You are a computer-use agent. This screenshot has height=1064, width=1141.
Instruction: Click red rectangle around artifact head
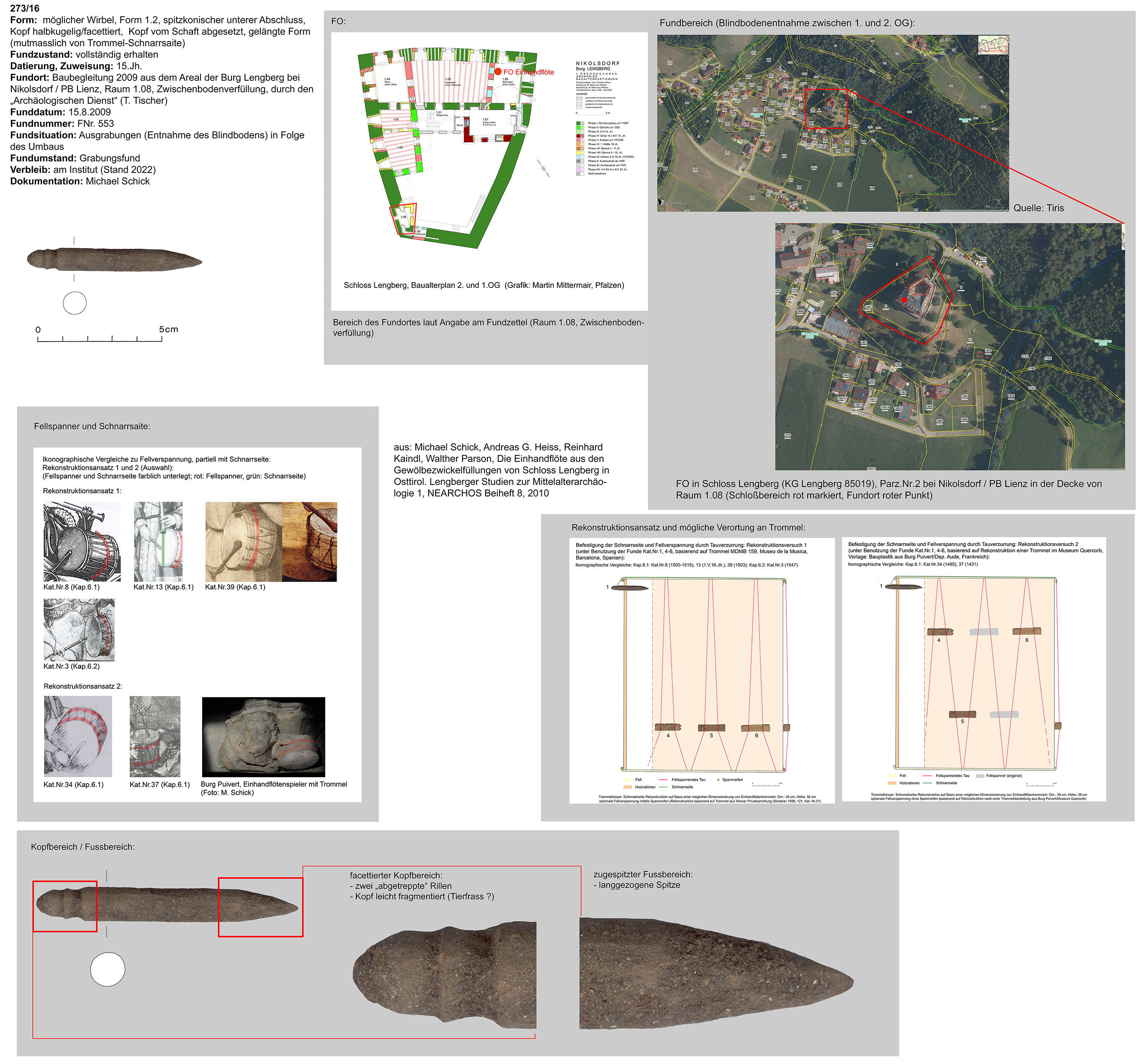tap(65, 906)
